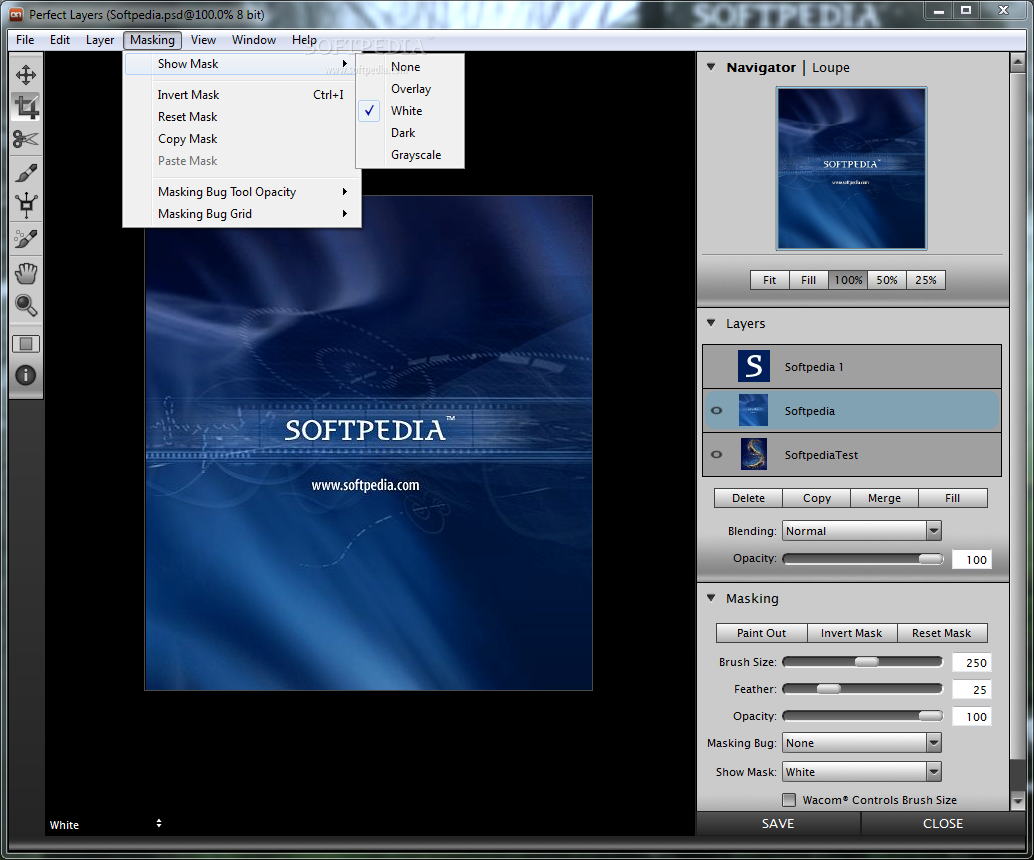The height and width of the screenshot is (860, 1034).
Task: Open the Masking Bug dropdown
Action: [862, 743]
